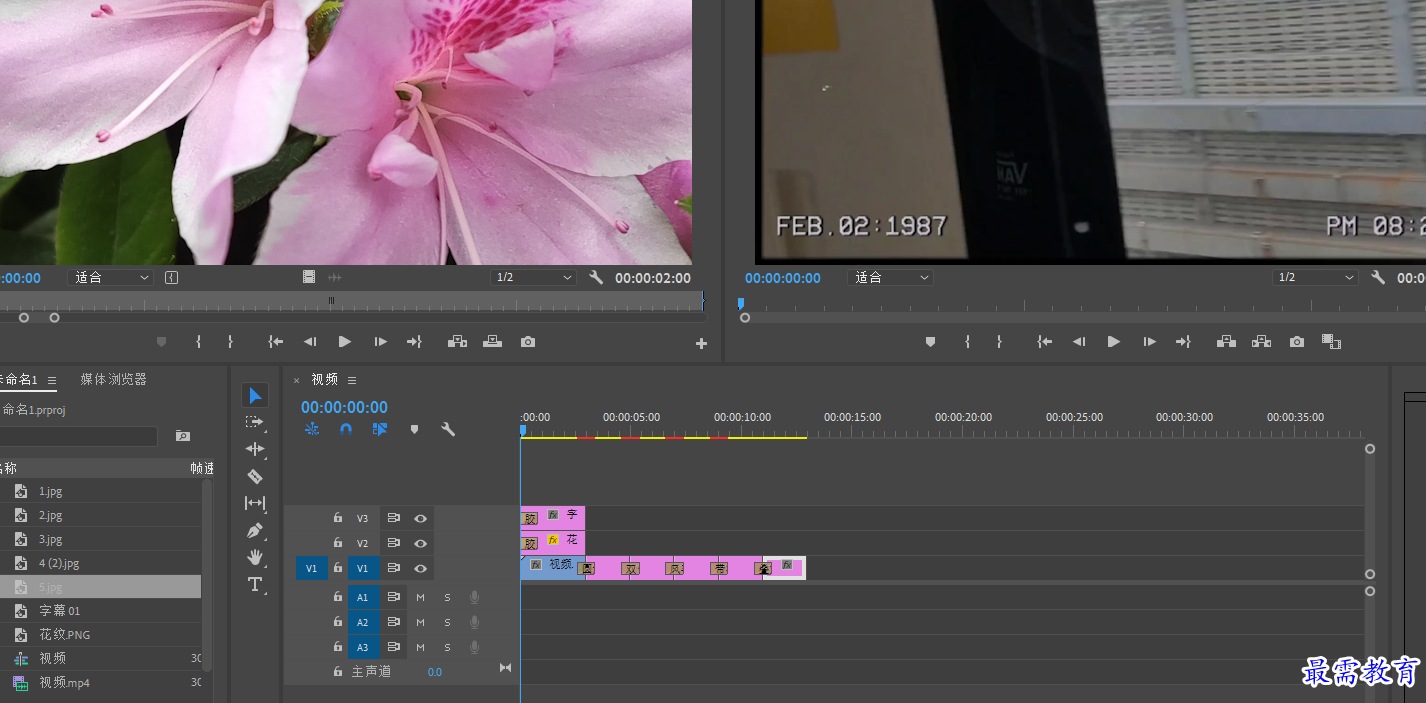Solo audio track A2
The height and width of the screenshot is (703, 1426).
[447, 622]
